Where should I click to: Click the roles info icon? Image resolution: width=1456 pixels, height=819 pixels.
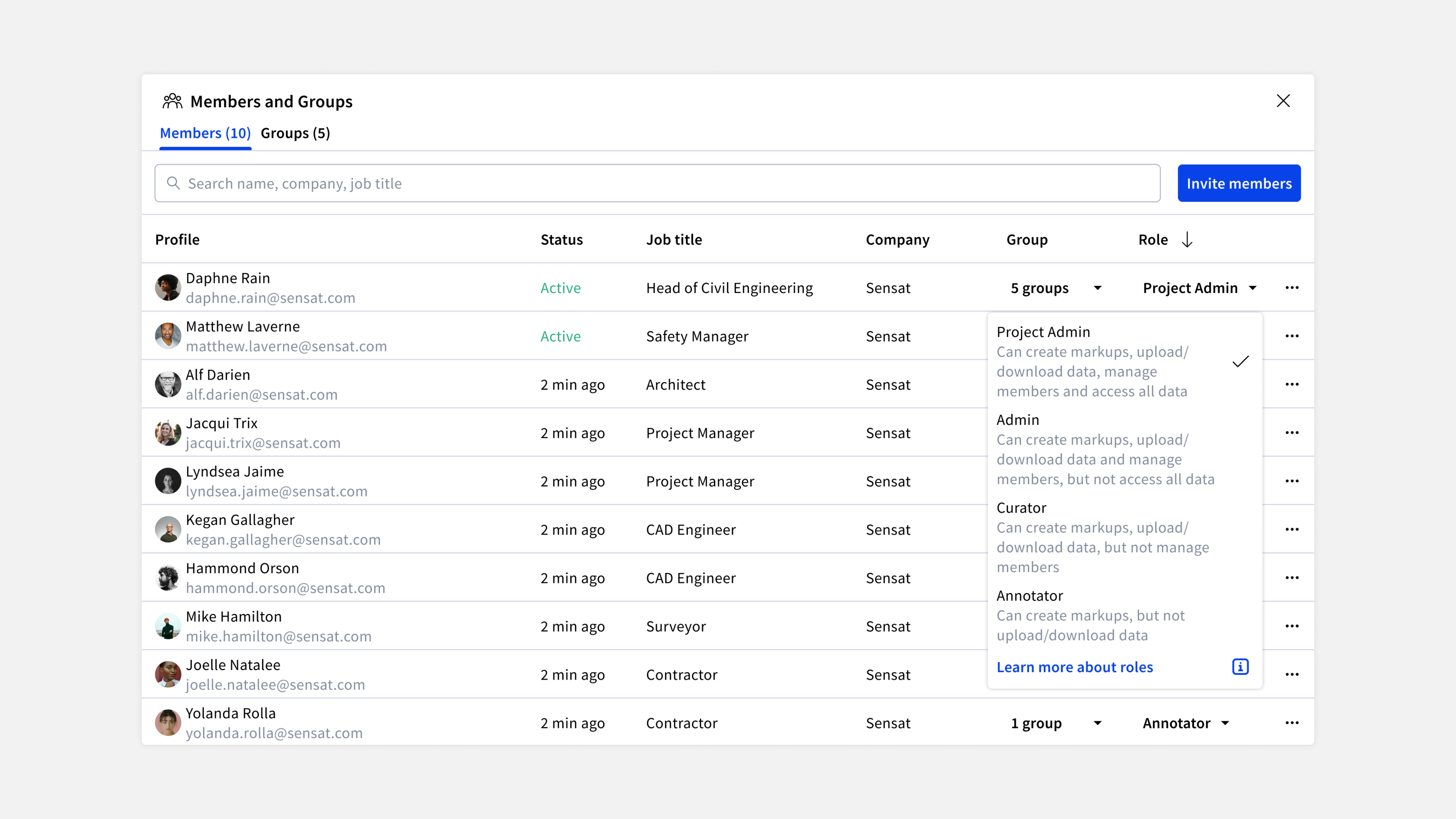click(x=1240, y=667)
